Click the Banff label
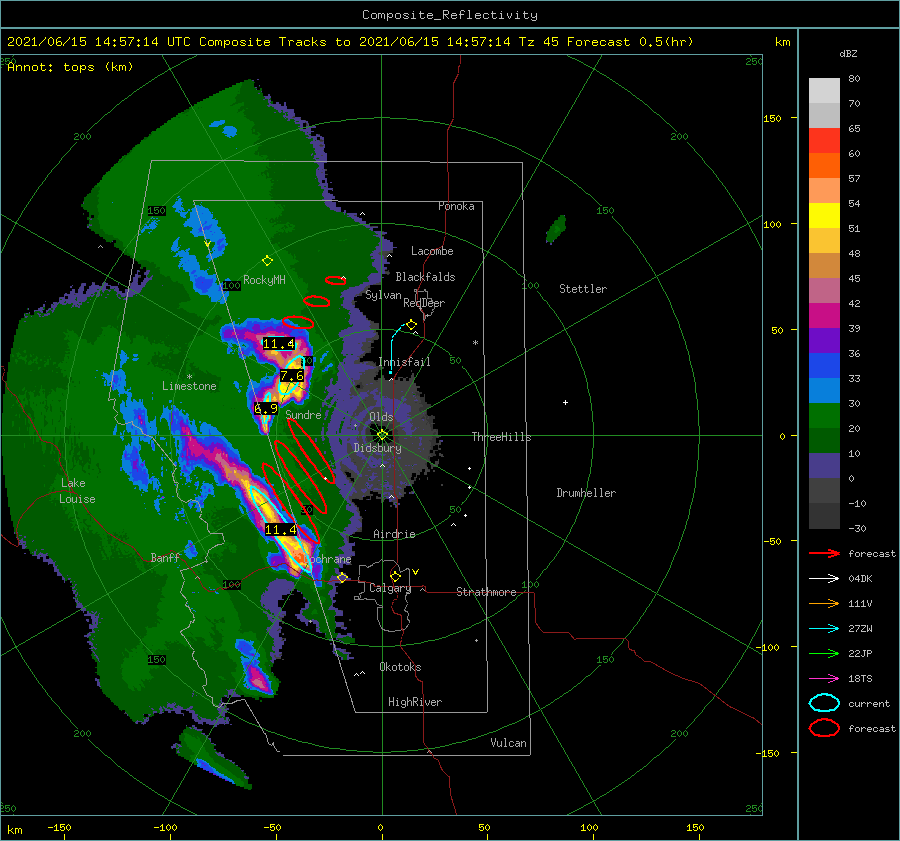The image size is (900, 841). pyautogui.click(x=165, y=557)
